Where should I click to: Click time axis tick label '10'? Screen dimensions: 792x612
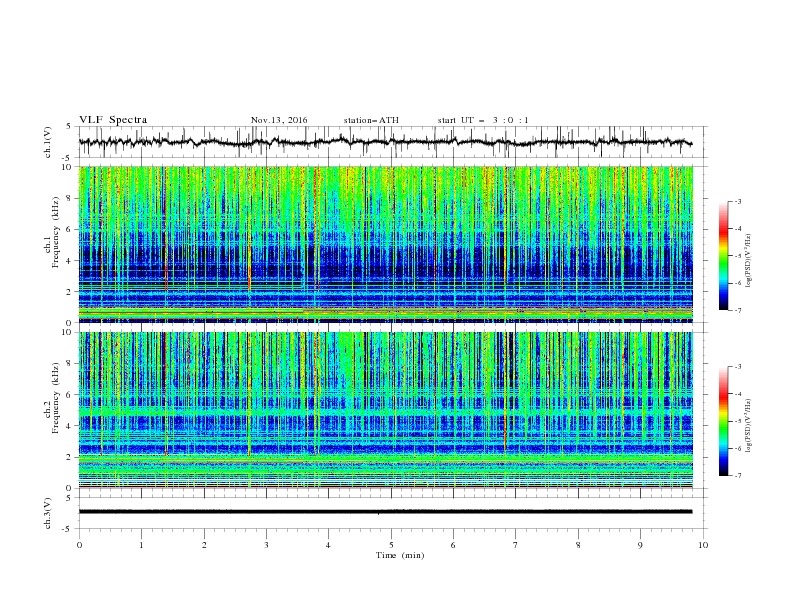tap(703, 545)
